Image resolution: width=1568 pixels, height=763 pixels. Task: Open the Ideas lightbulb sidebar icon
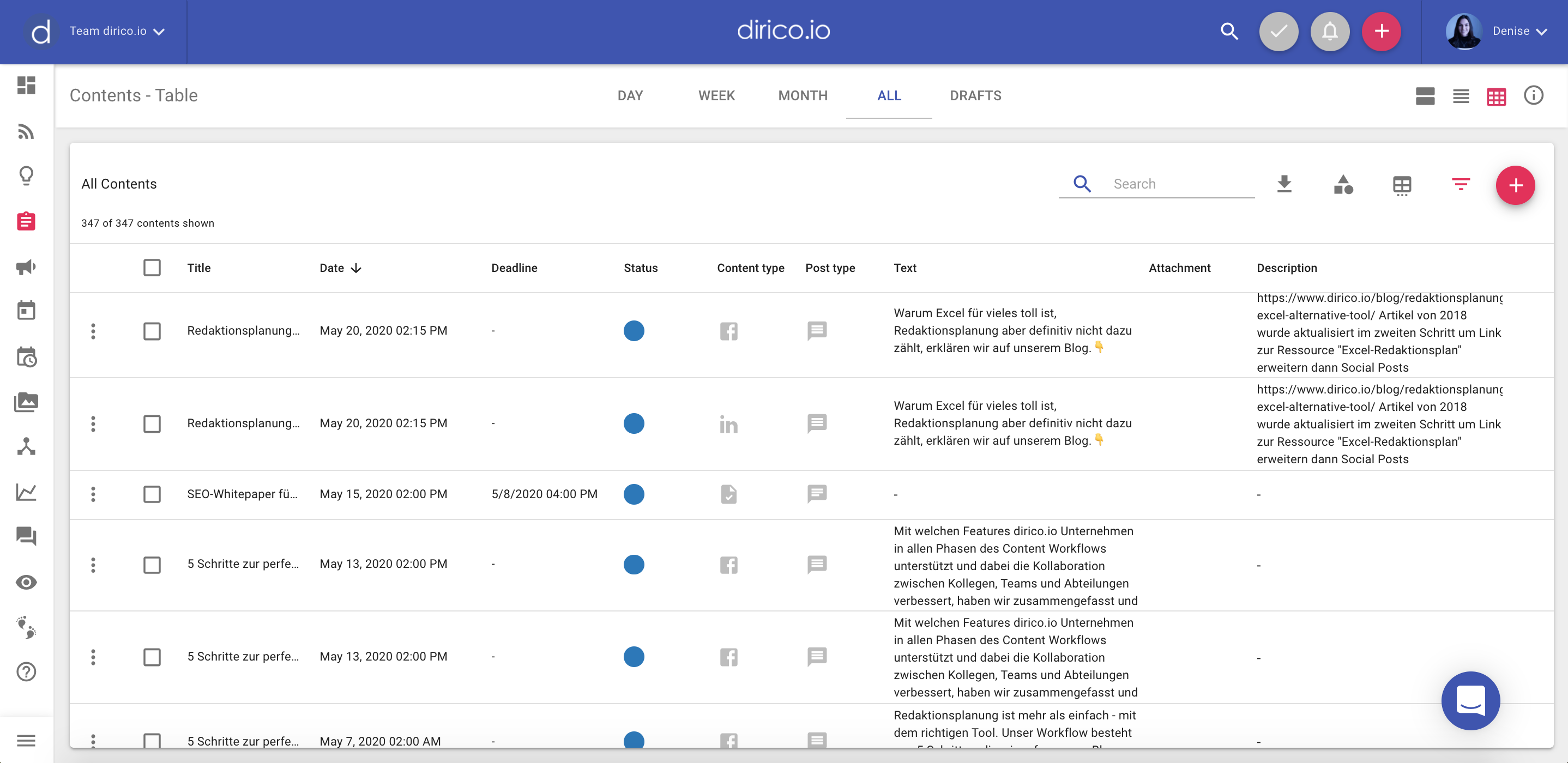pyautogui.click(x=26, y=176)
